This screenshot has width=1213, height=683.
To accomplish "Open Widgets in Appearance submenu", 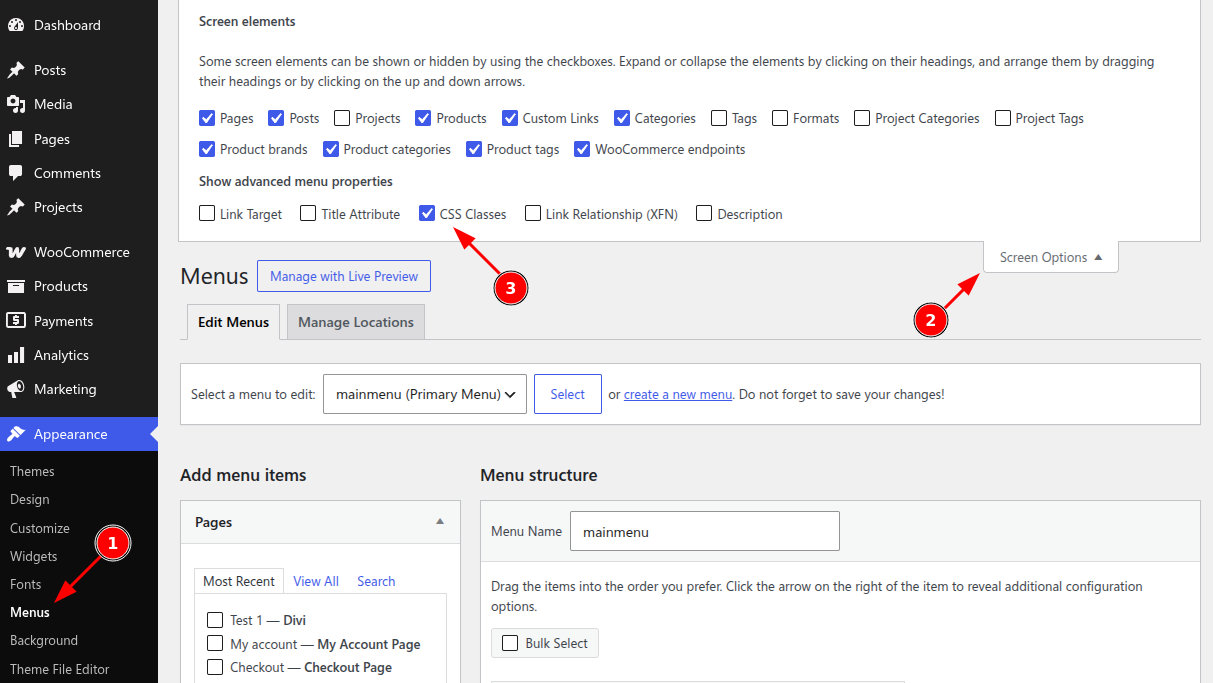I will click(x=34, y=556).
